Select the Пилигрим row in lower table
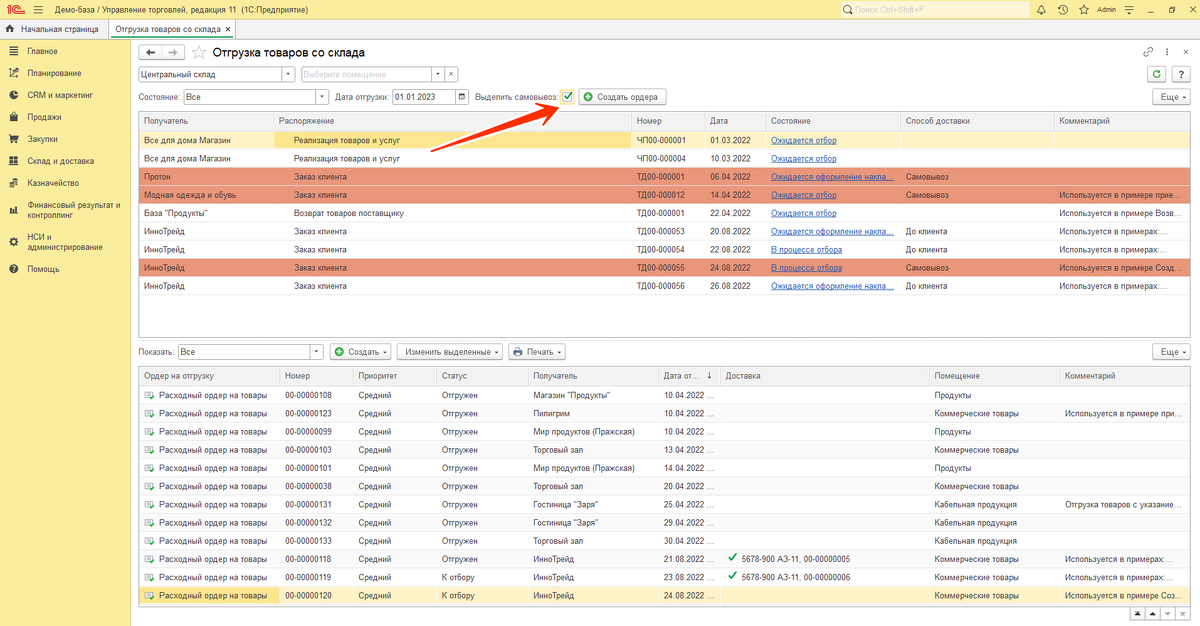1200x626 pixels. [665, 413]
